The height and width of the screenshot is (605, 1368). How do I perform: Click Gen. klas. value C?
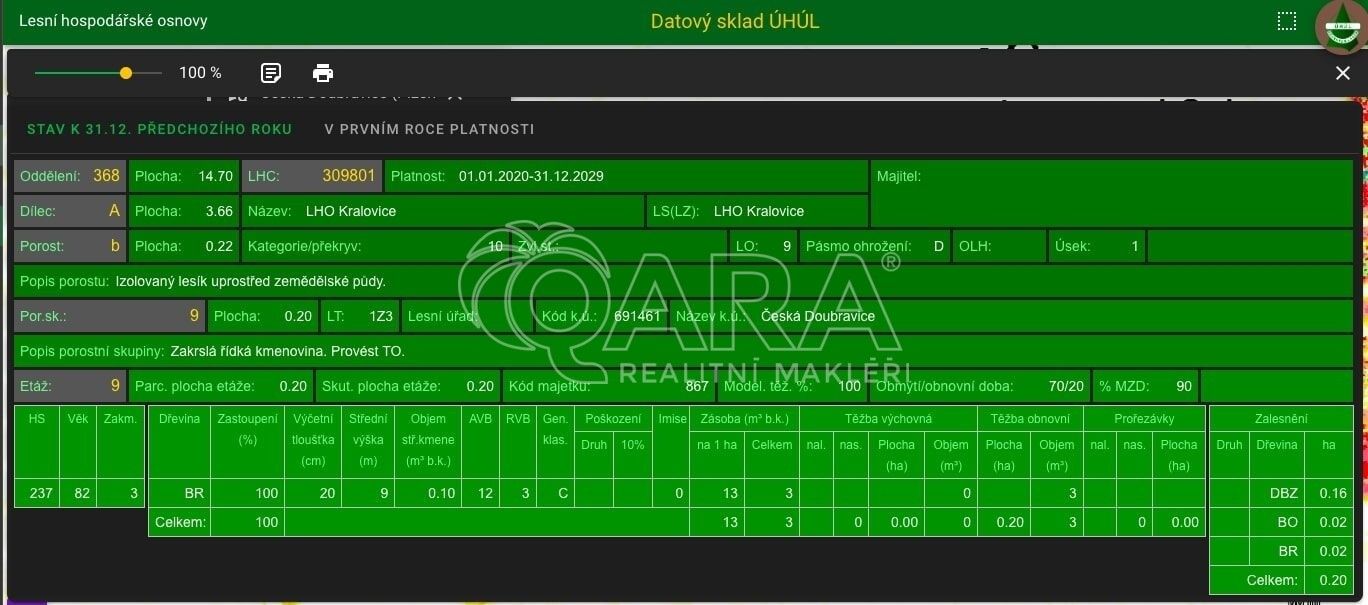point(555,493)
